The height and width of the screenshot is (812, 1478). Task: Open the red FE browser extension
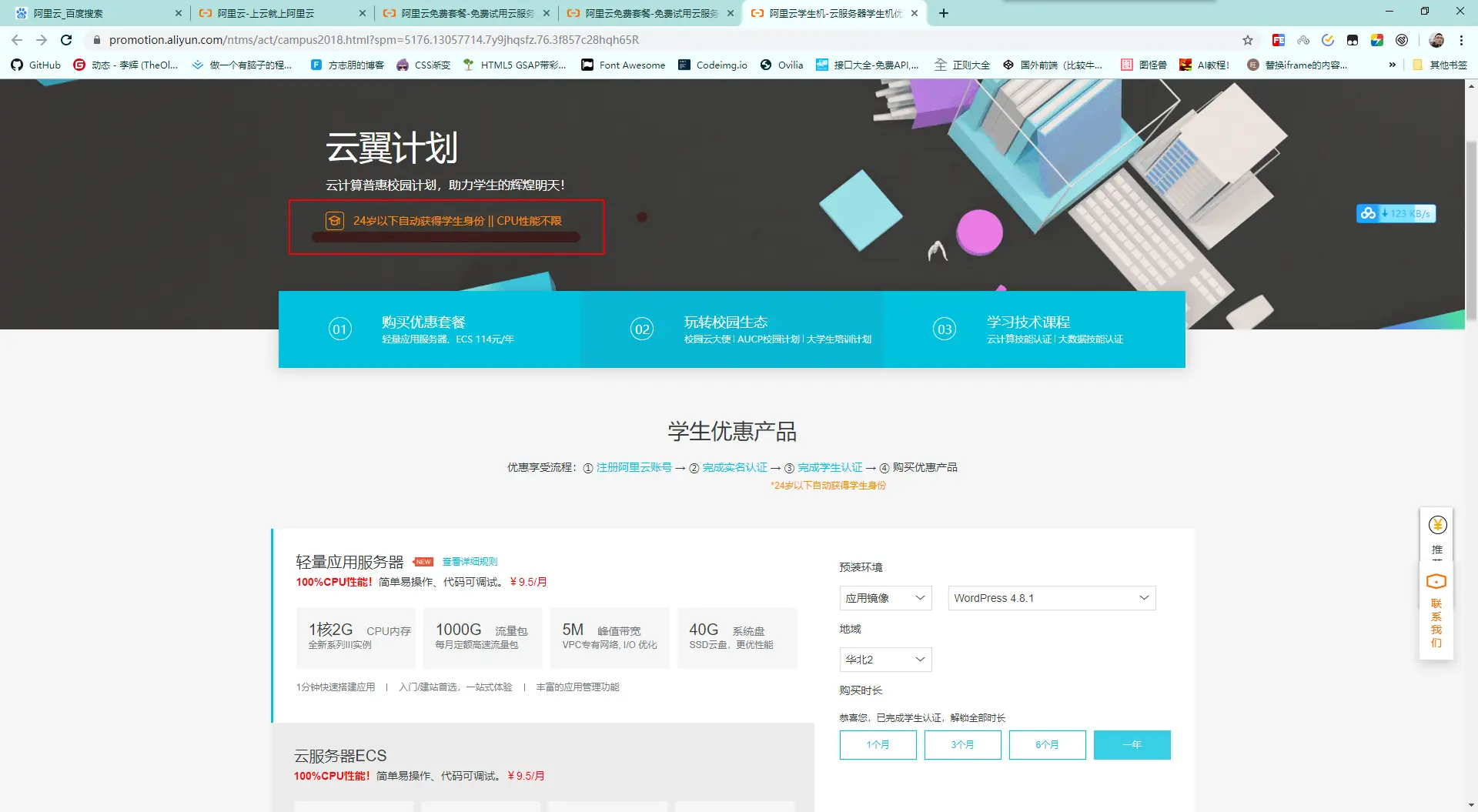(x=1279, y=40)
